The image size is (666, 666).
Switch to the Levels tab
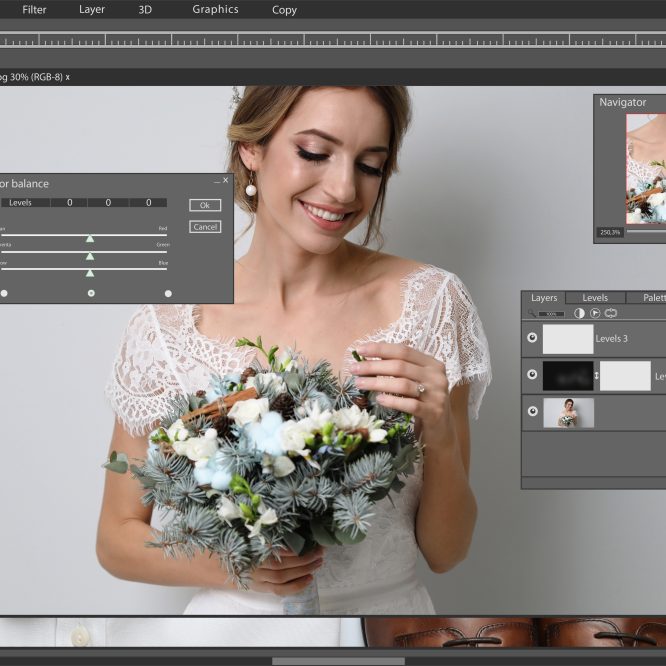coord(595,298)
